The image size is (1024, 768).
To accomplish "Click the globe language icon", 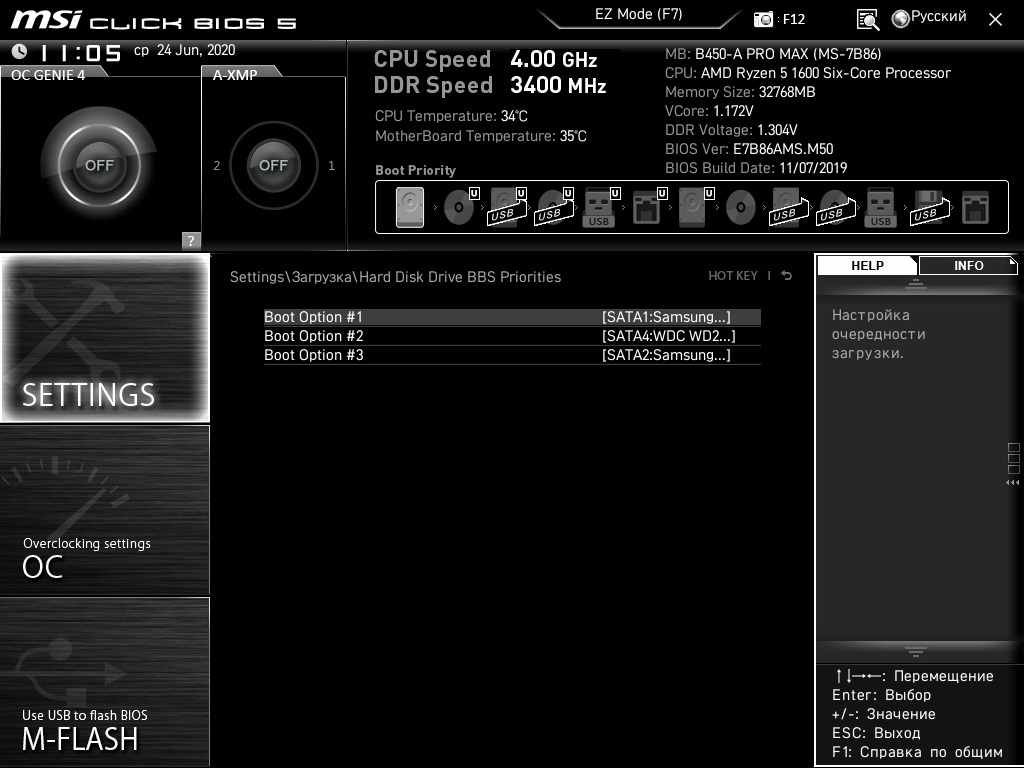I will [901, 19].
